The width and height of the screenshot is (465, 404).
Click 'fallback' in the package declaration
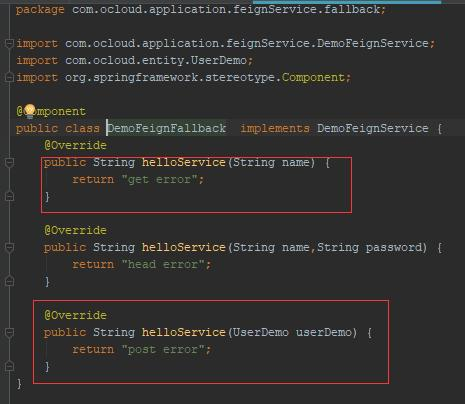(352, 9)
